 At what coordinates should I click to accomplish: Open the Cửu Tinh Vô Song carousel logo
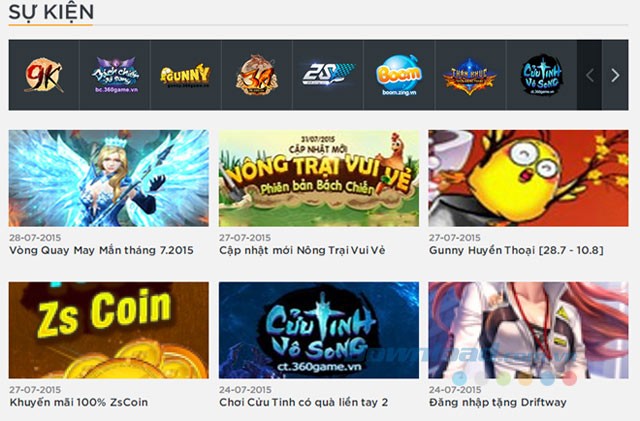pos(542,75)
